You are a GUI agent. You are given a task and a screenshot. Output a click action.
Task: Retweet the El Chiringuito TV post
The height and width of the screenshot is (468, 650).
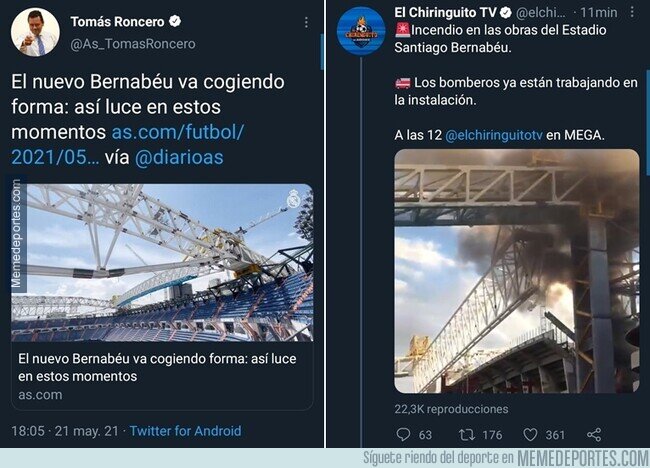(x=466, y=434)
